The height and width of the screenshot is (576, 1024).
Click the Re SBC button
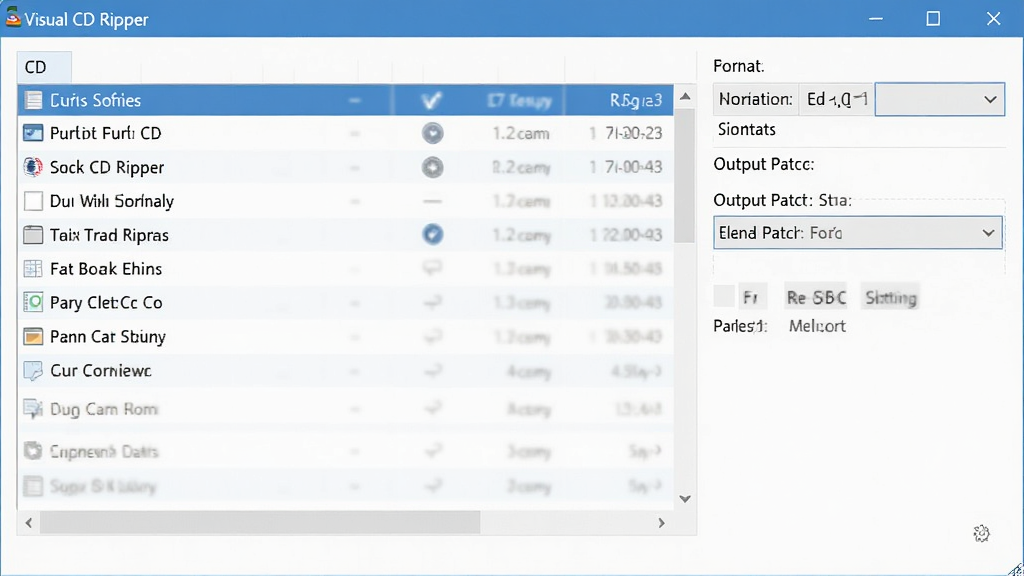[816, 297]
